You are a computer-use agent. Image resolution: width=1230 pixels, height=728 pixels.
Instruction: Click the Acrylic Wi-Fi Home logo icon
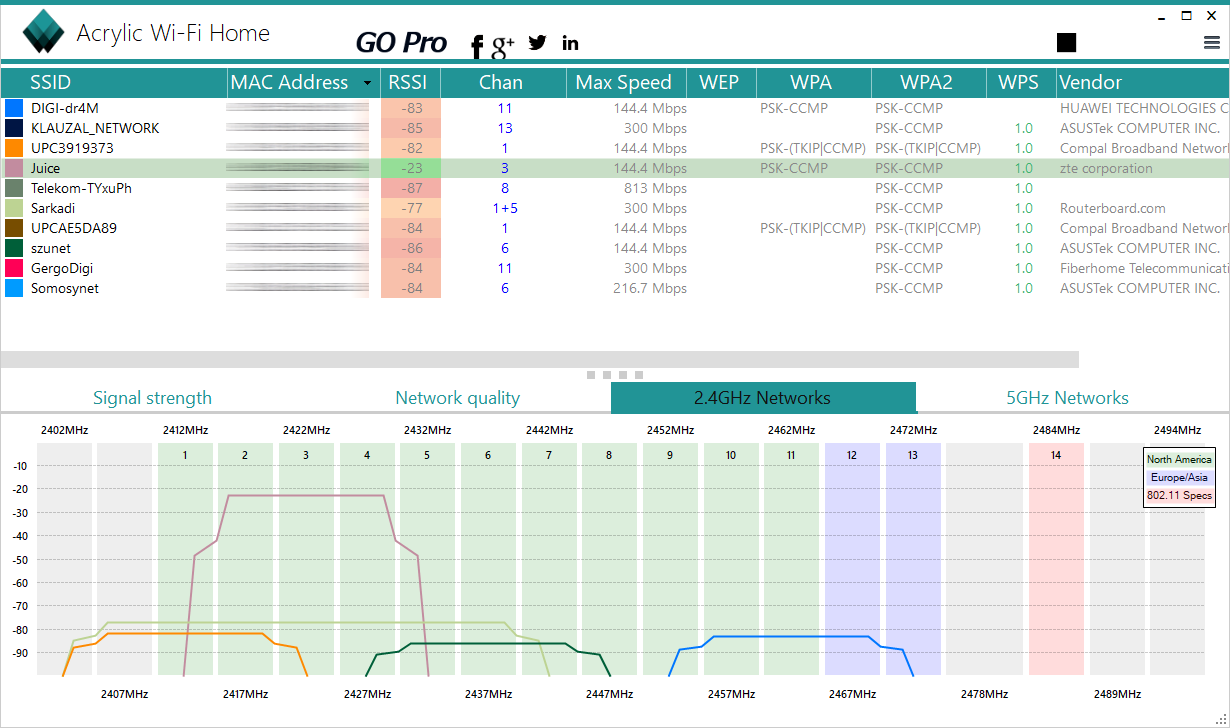[43, 31]
